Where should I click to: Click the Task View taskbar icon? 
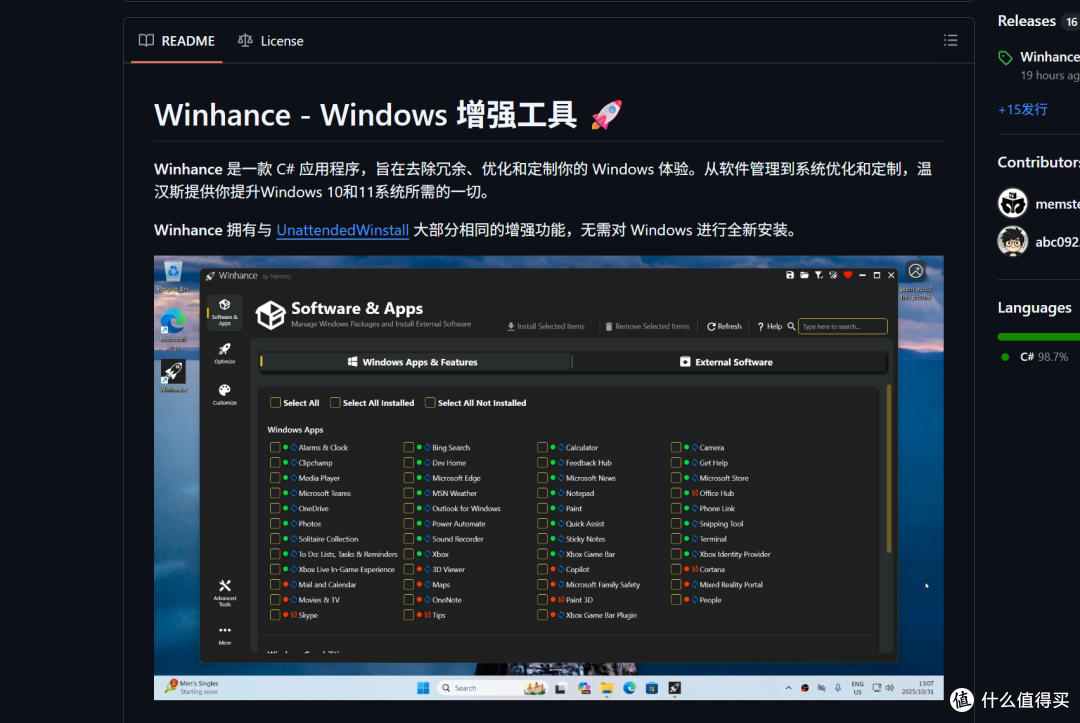pyautogui.click(x=561, y=688)
